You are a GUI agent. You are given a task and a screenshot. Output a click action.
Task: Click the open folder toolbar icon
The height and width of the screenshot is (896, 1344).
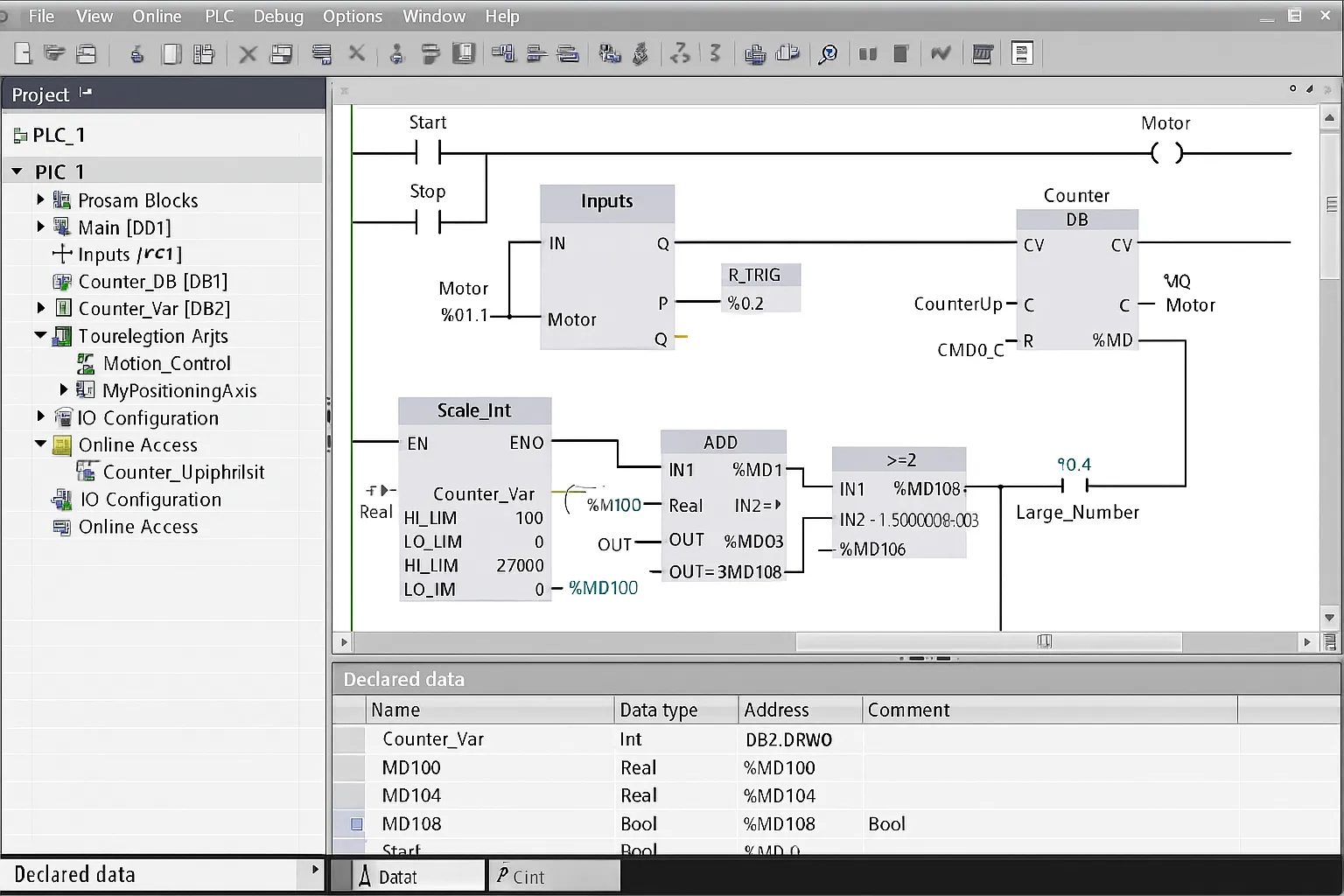tap(54, 53)
